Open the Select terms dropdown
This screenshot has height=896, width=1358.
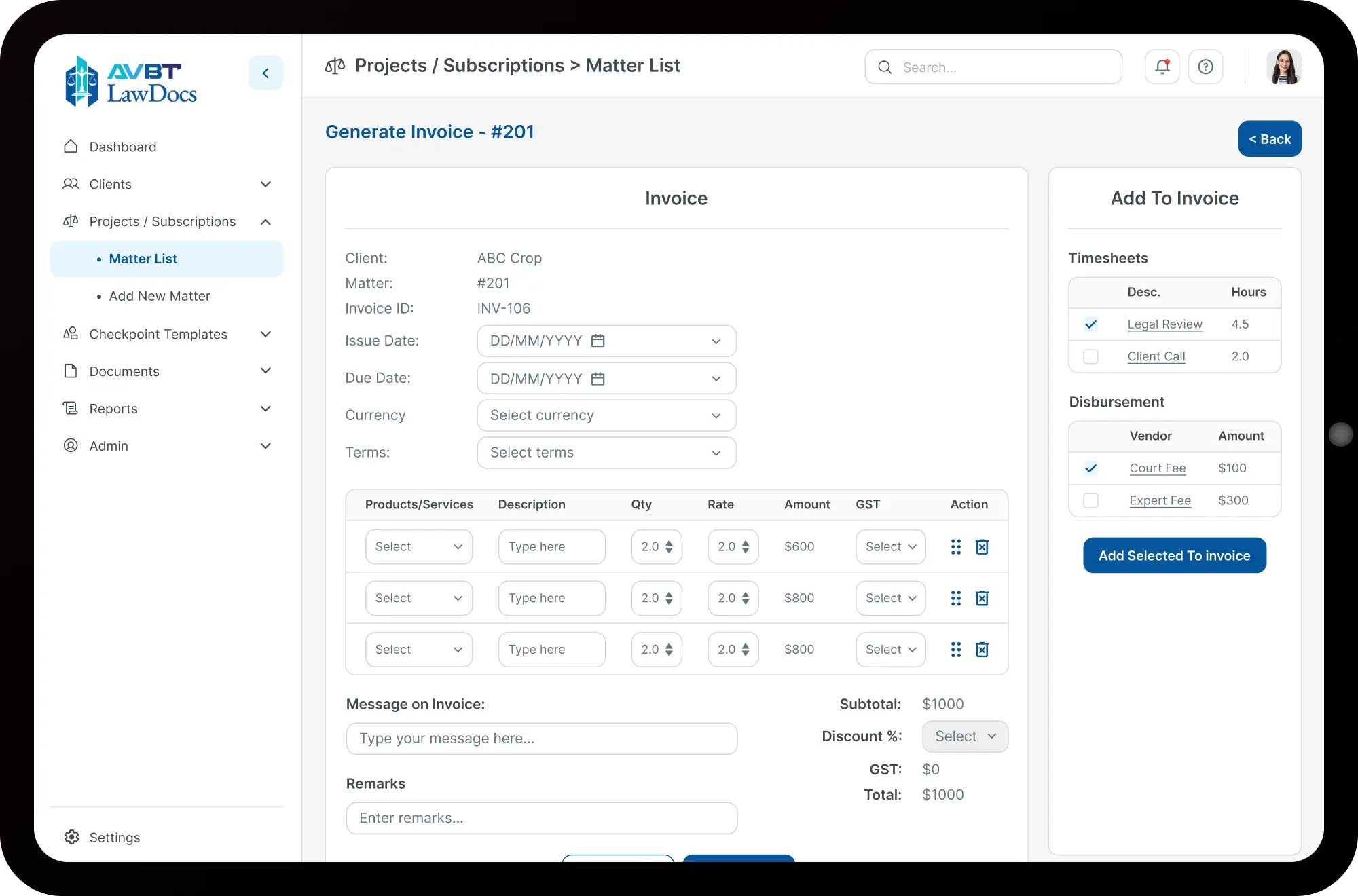[x=606, y=453]
